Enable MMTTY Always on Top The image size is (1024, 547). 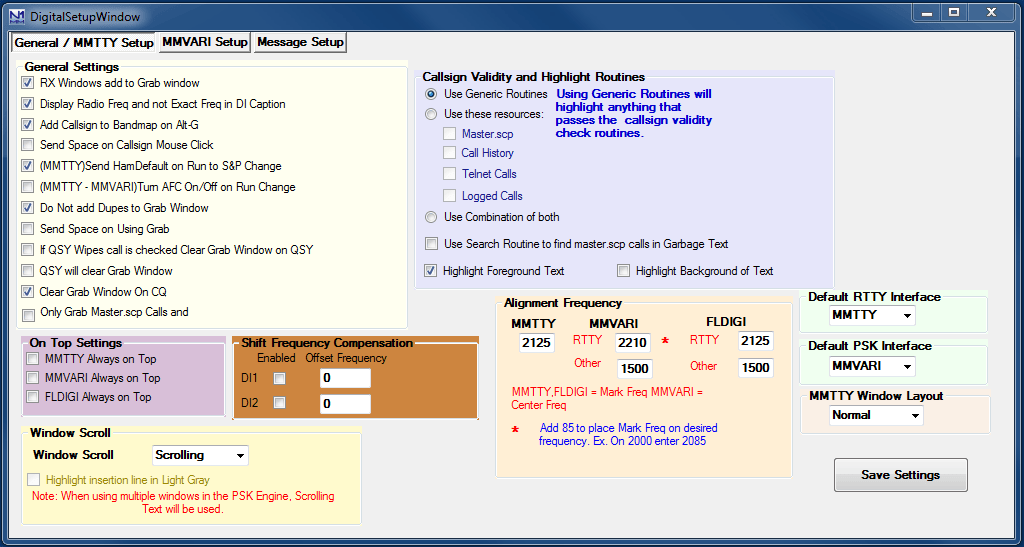click(33, 359)
